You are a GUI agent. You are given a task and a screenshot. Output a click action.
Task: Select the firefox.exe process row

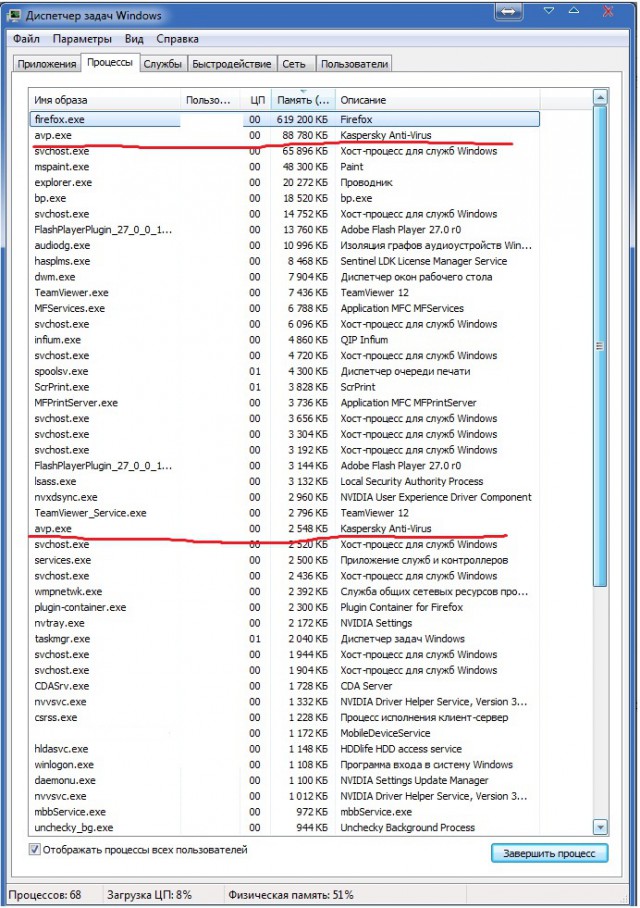pyautogui.click(x=284, y=119)
